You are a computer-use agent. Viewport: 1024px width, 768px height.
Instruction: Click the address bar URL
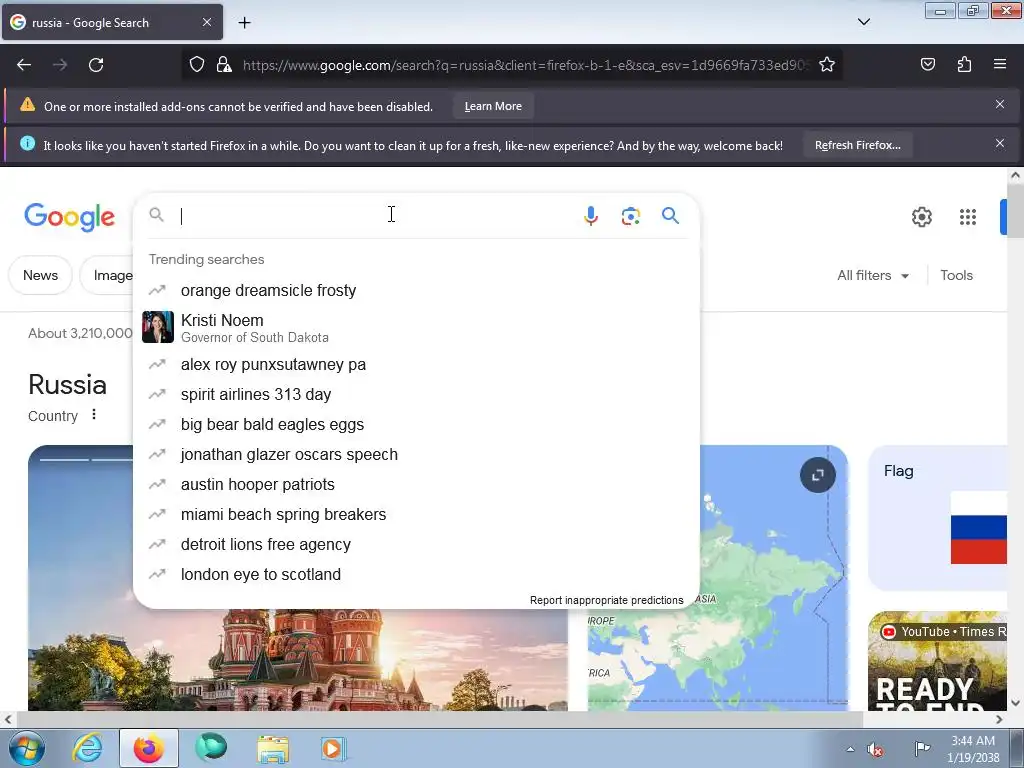[526, 65]
